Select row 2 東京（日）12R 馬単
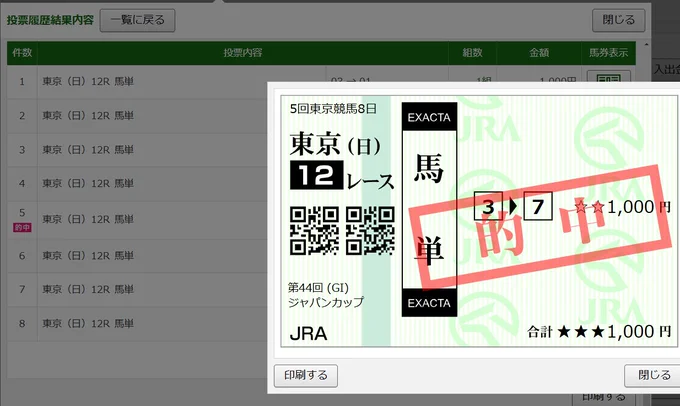The image size is (680, 406). point(88,116)
